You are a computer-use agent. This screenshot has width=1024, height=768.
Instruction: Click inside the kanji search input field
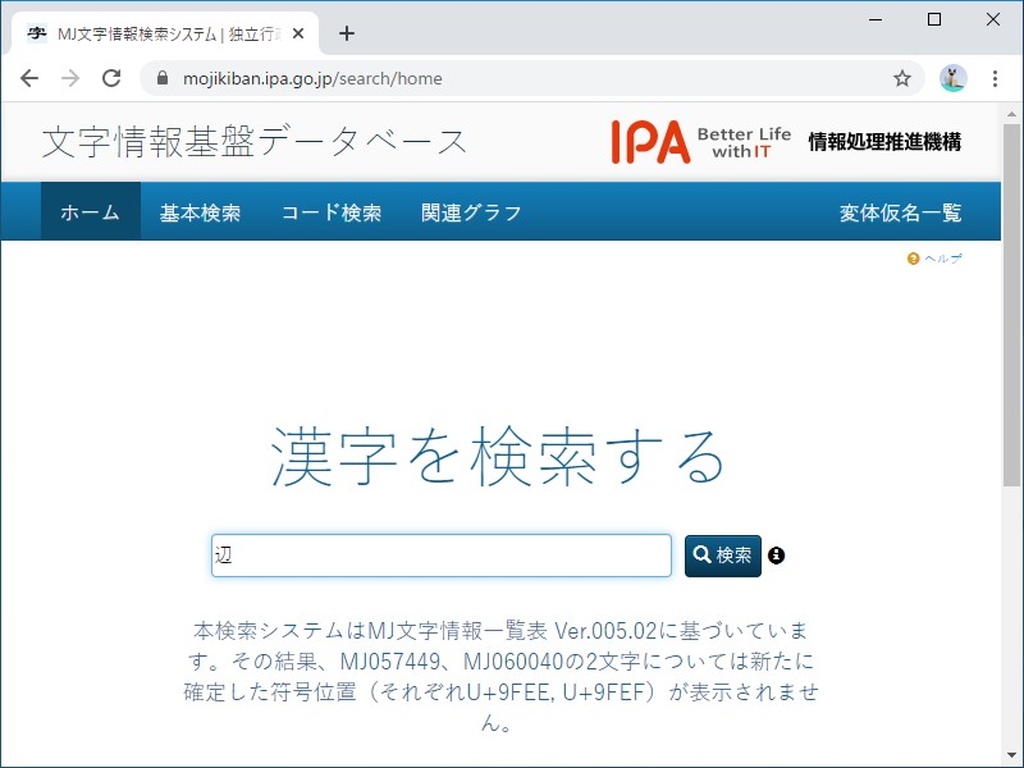pos(440,555)
